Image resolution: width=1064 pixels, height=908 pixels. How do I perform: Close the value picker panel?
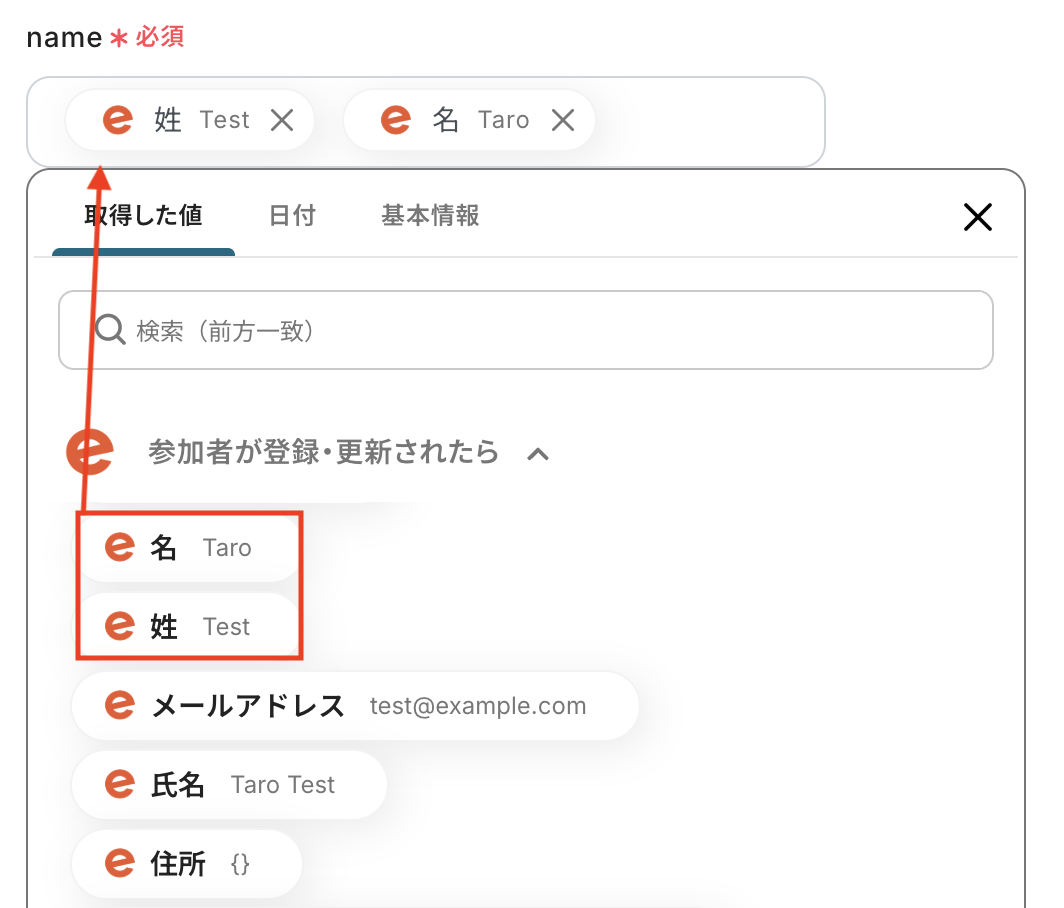coord(976,217)
